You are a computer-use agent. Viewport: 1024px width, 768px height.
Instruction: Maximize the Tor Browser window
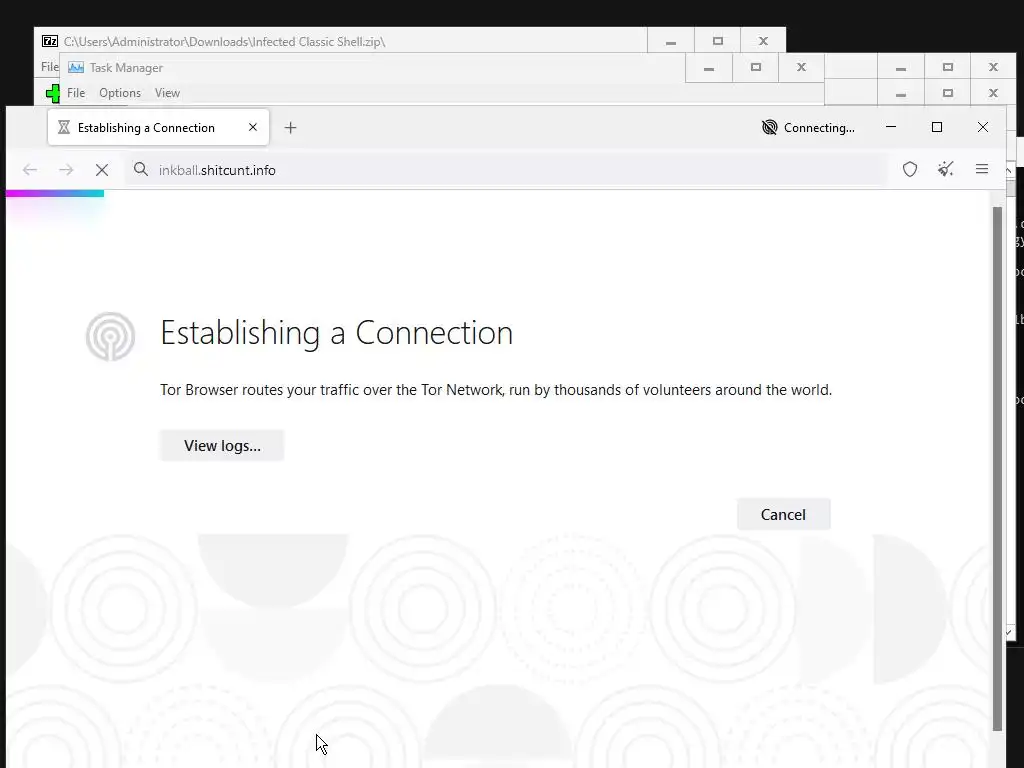click(936, 127)
